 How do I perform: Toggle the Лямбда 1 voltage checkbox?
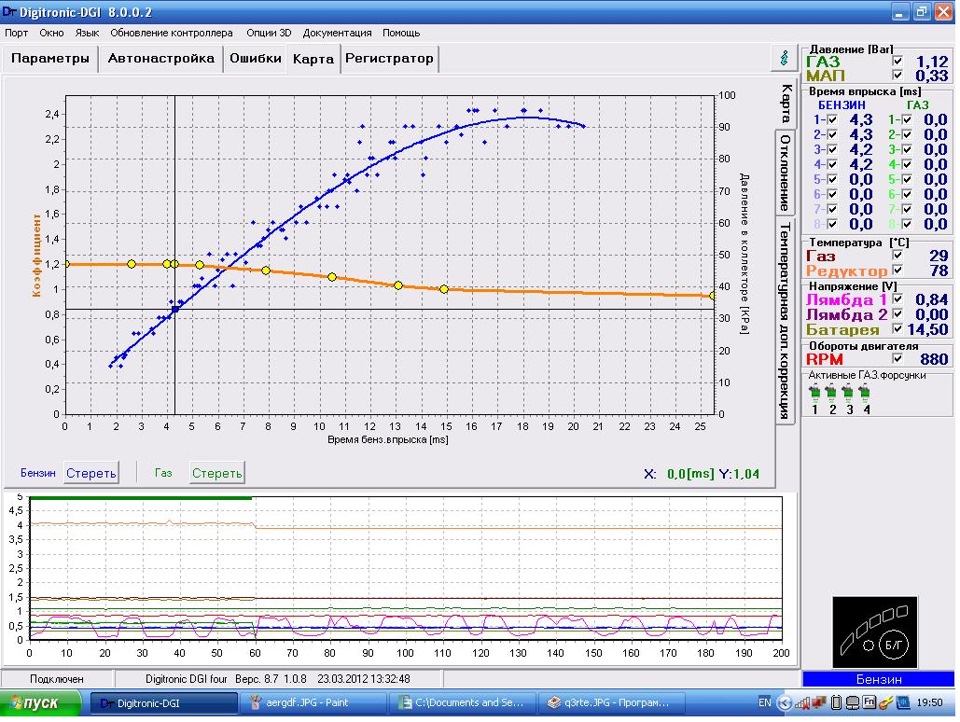[896, 298]
